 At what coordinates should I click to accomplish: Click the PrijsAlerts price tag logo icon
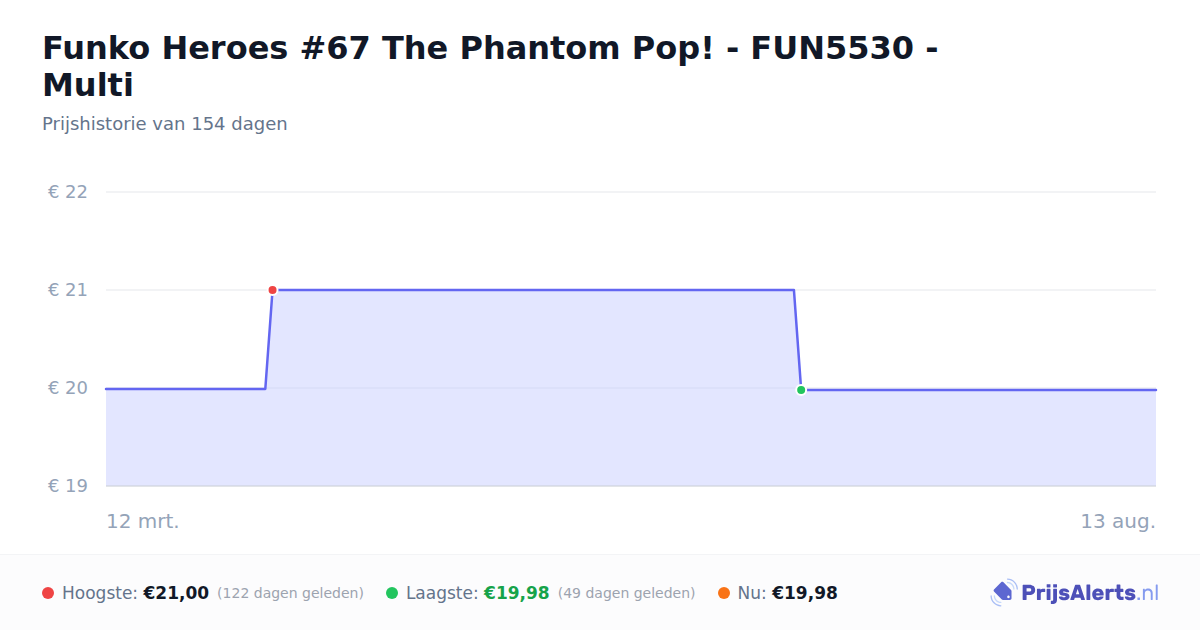pos(1003,593)
